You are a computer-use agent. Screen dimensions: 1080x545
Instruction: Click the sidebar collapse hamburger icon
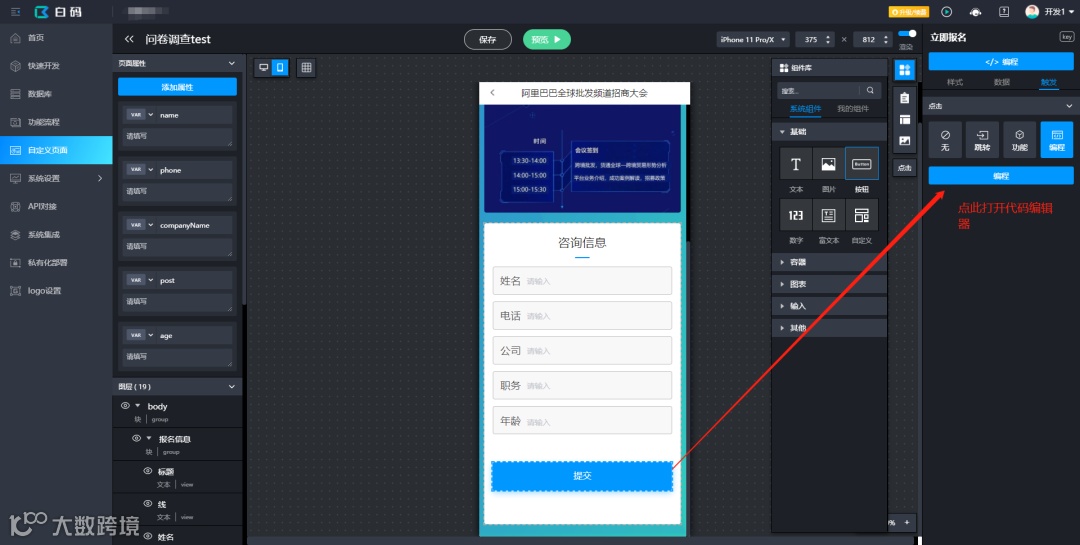point(16,12)
